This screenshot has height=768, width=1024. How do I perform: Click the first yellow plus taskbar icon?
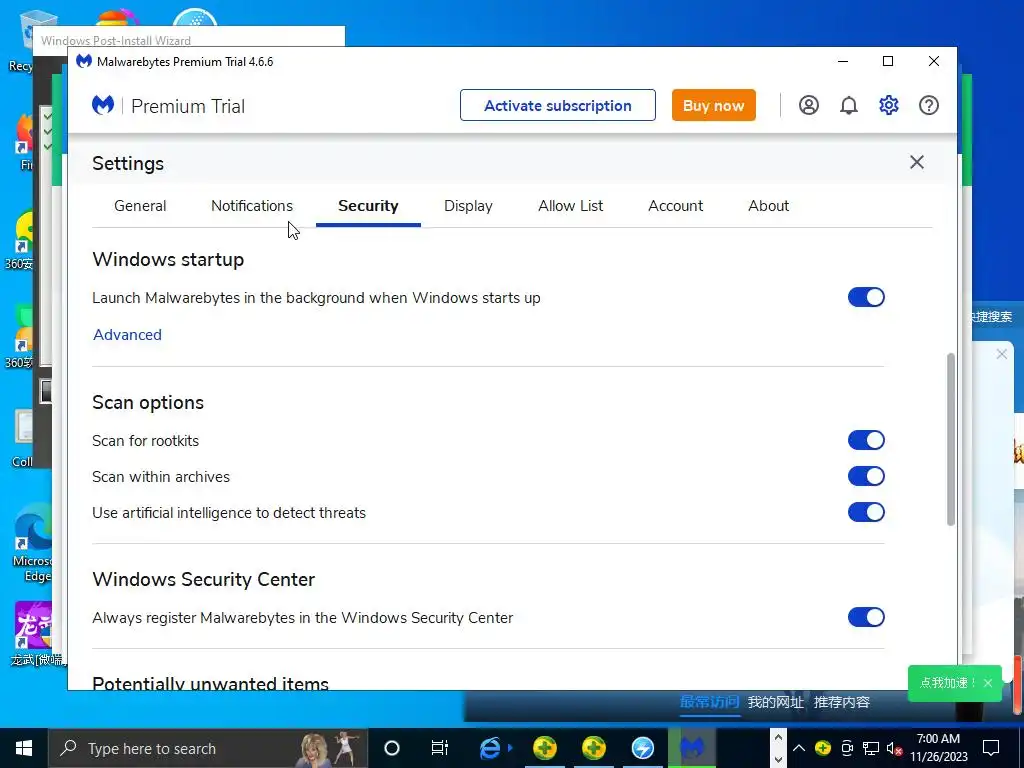(x=545, y=748)
